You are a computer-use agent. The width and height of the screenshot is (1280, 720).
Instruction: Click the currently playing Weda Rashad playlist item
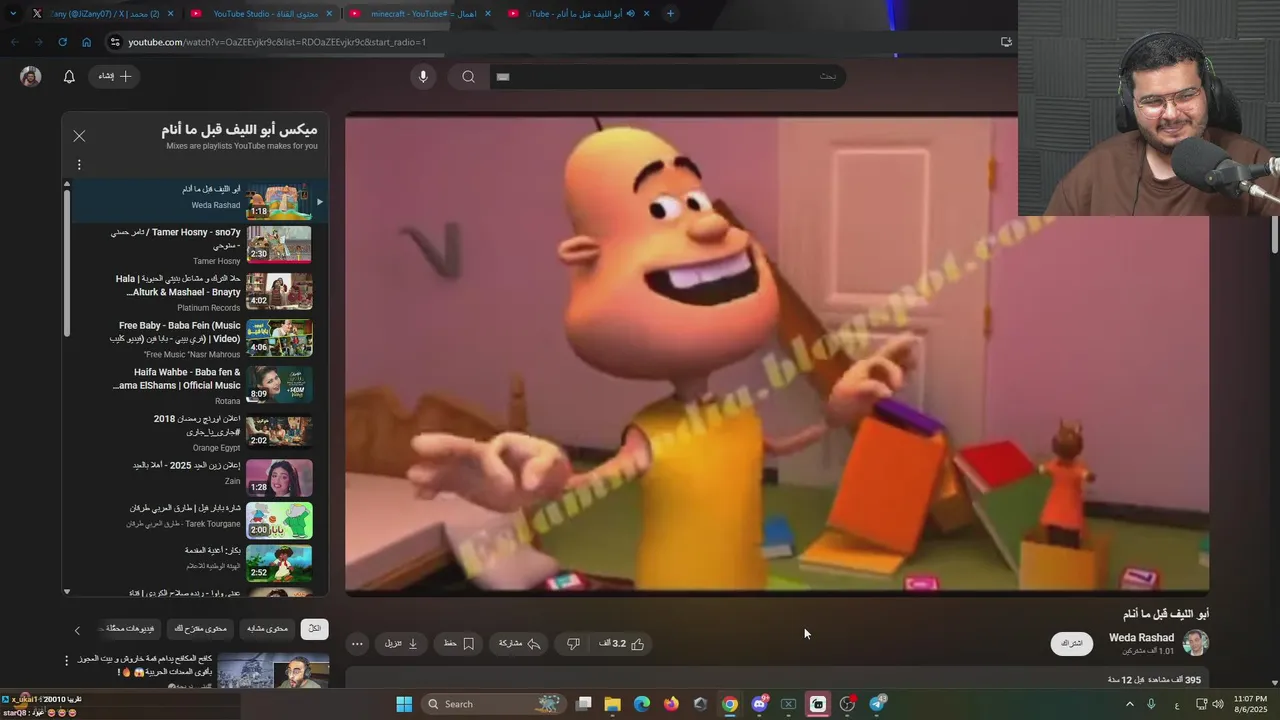click(x=198, y=200)
